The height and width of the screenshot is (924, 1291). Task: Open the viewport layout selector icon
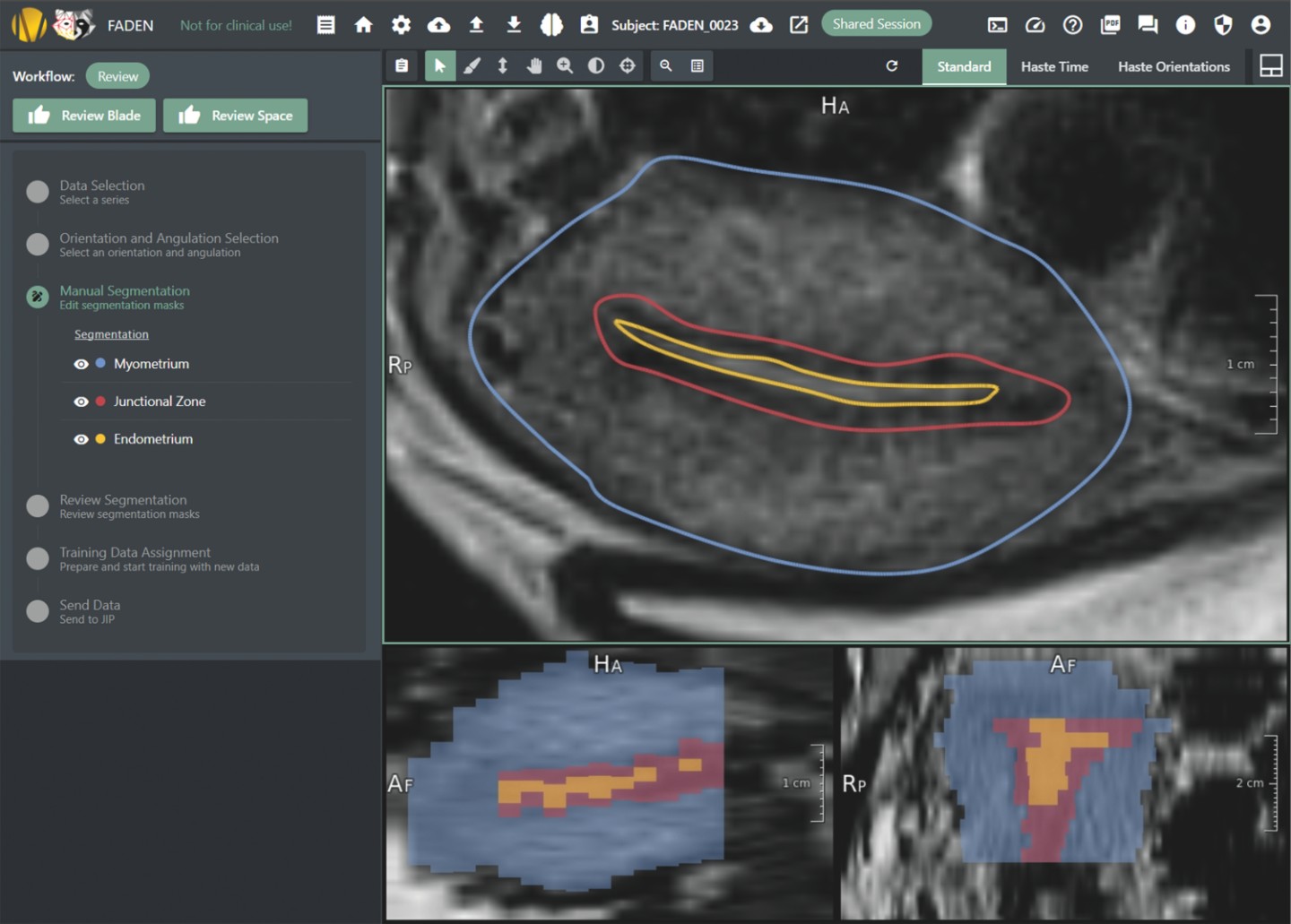tap(1270, 65)
